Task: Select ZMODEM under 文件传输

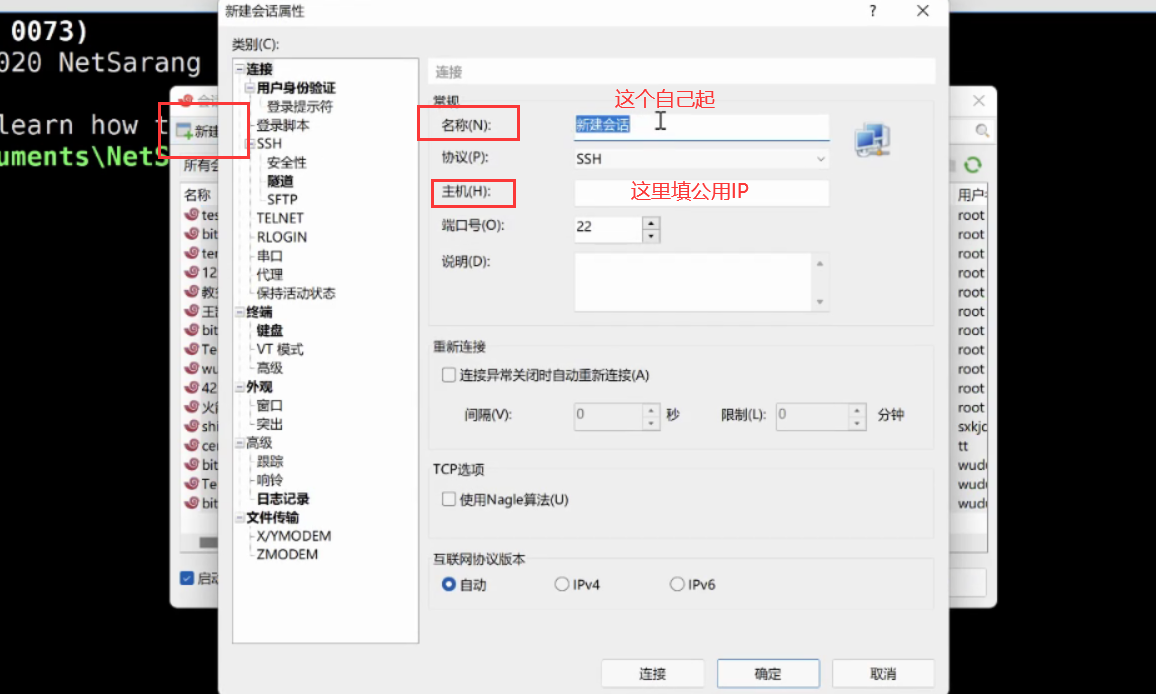Action: 287,555
